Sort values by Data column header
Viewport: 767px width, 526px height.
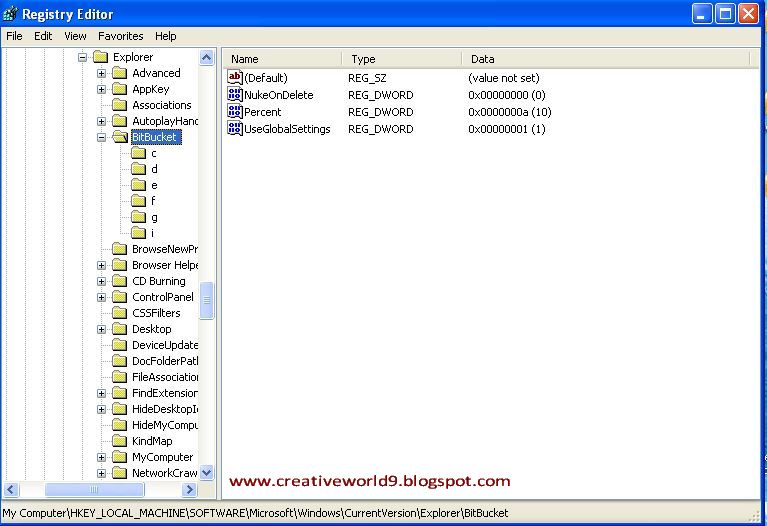point(606,59)
